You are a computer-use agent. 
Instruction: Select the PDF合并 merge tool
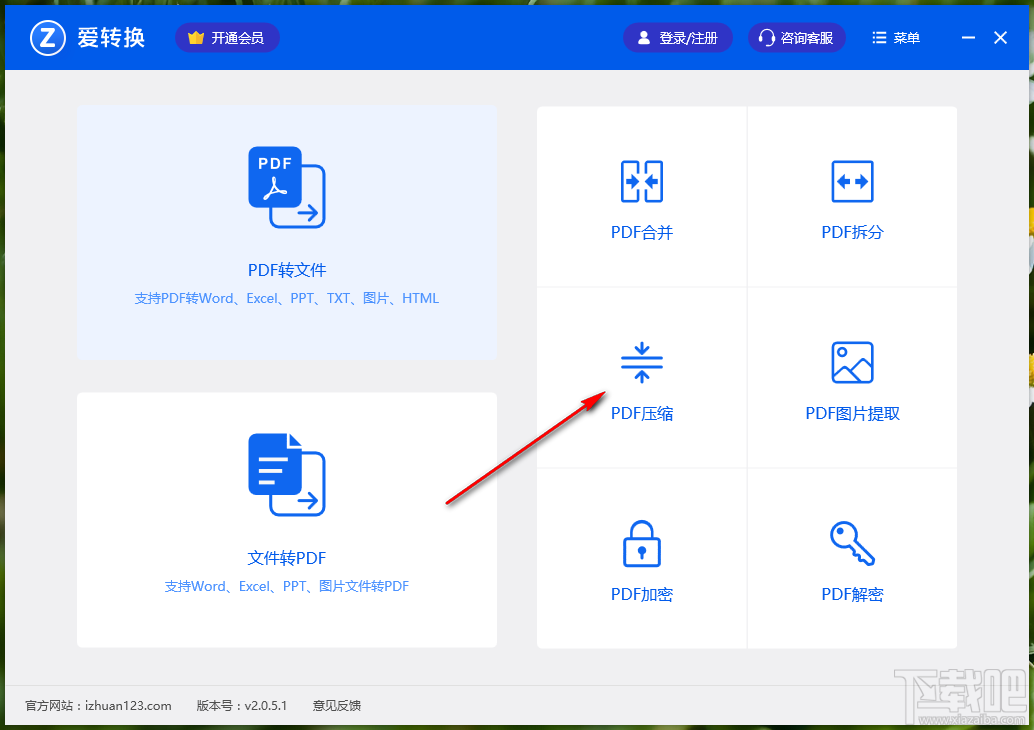pyautogui.click(x=641, y=195)
